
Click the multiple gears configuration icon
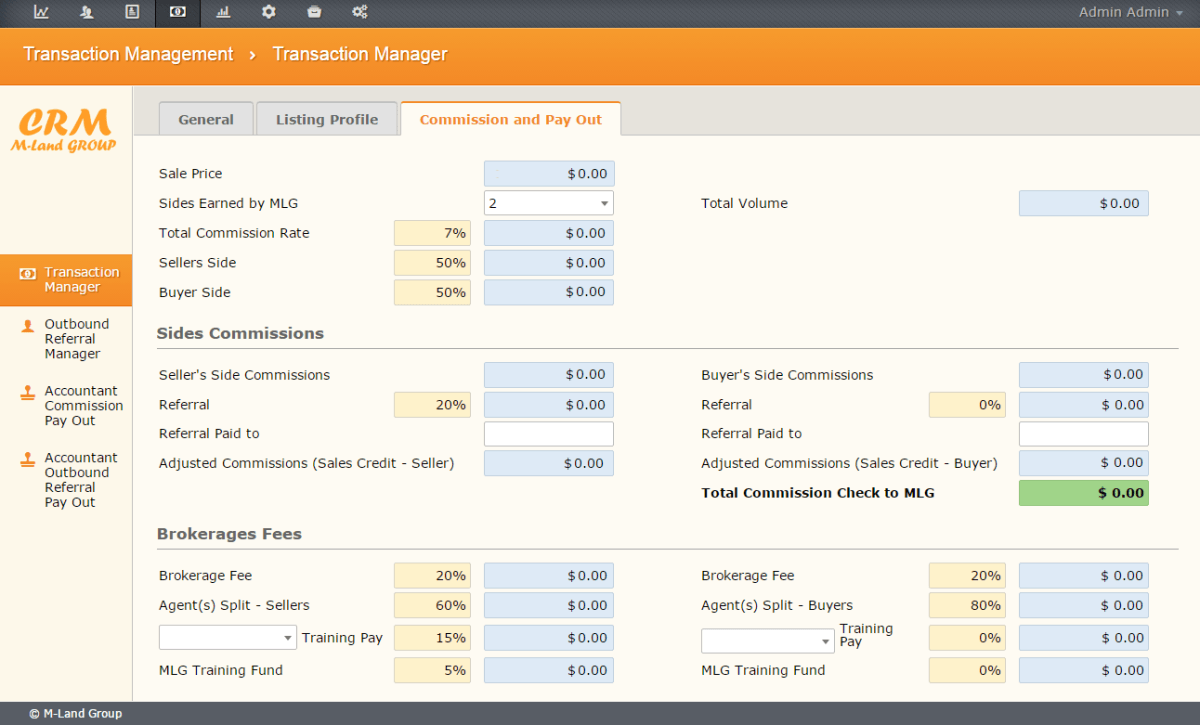coord(360,12)
